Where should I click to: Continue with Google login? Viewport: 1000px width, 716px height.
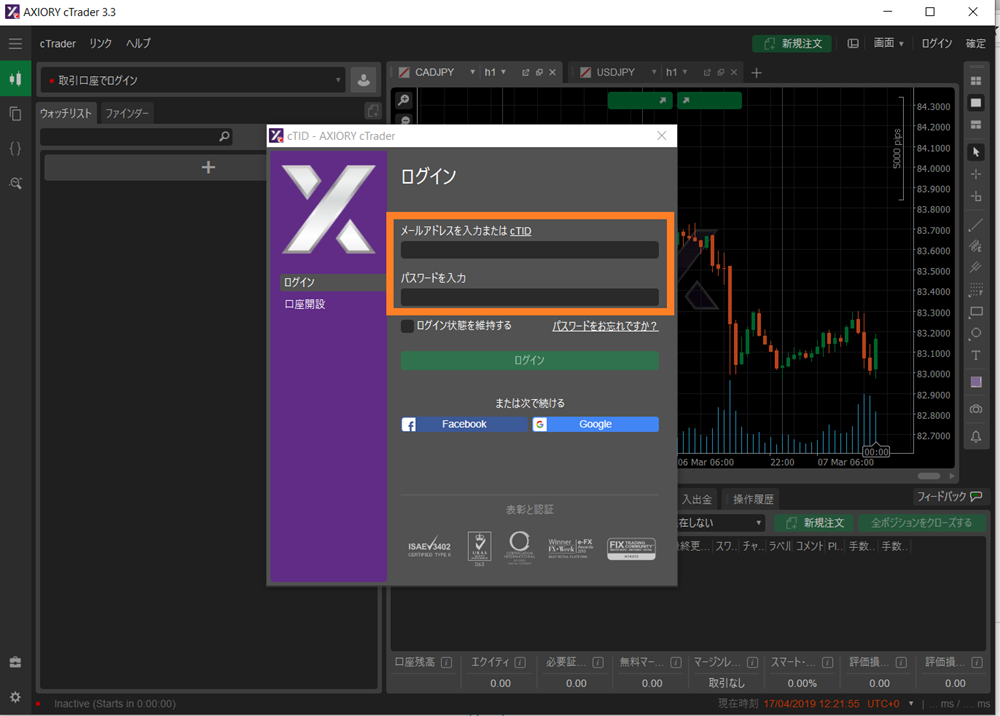tap(595, 425)
